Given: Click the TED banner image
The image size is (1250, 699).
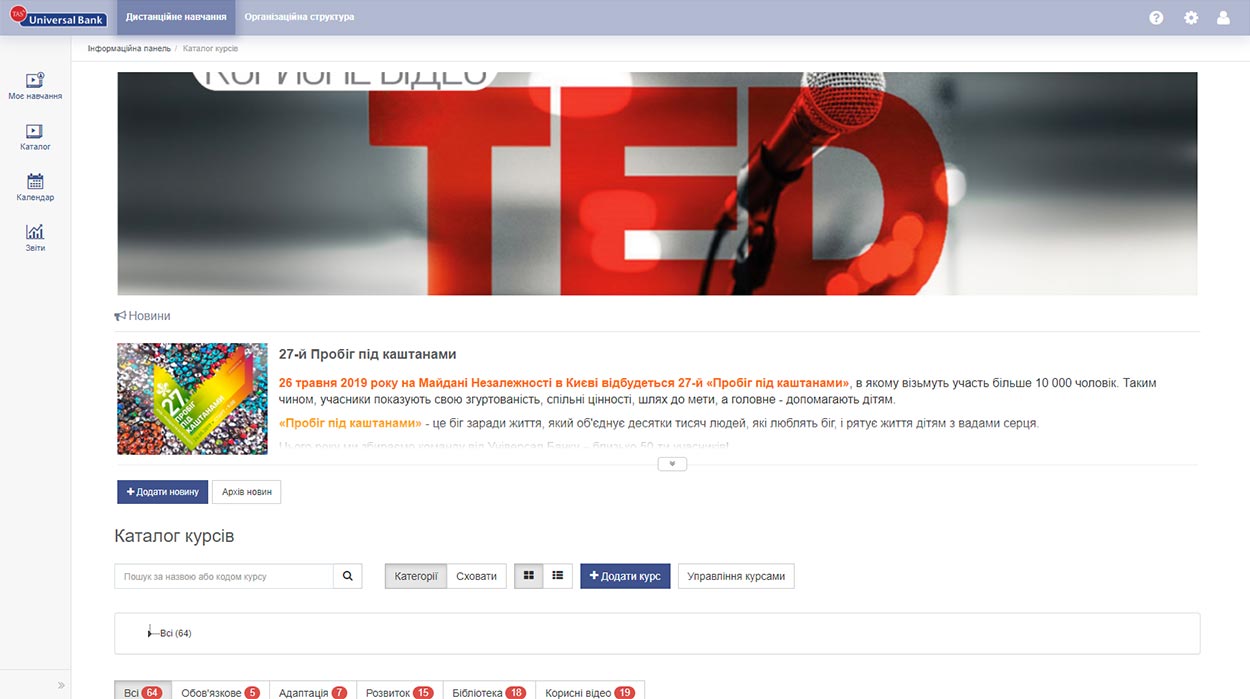Looking at the screenshot, I should point(657,183).
